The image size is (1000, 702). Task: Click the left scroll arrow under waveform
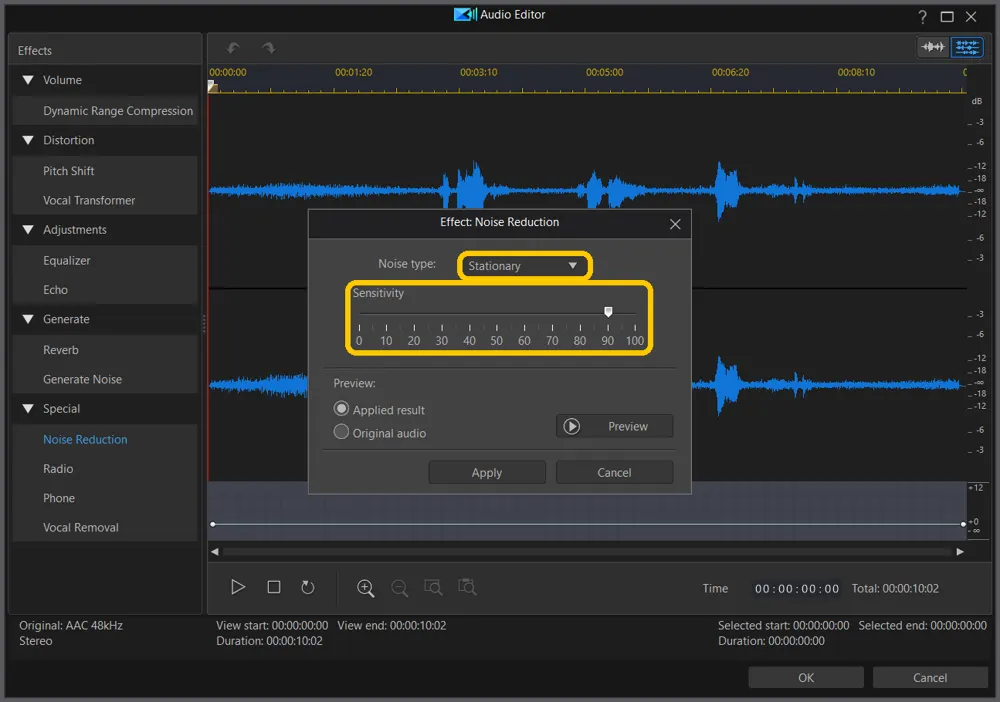215,552
